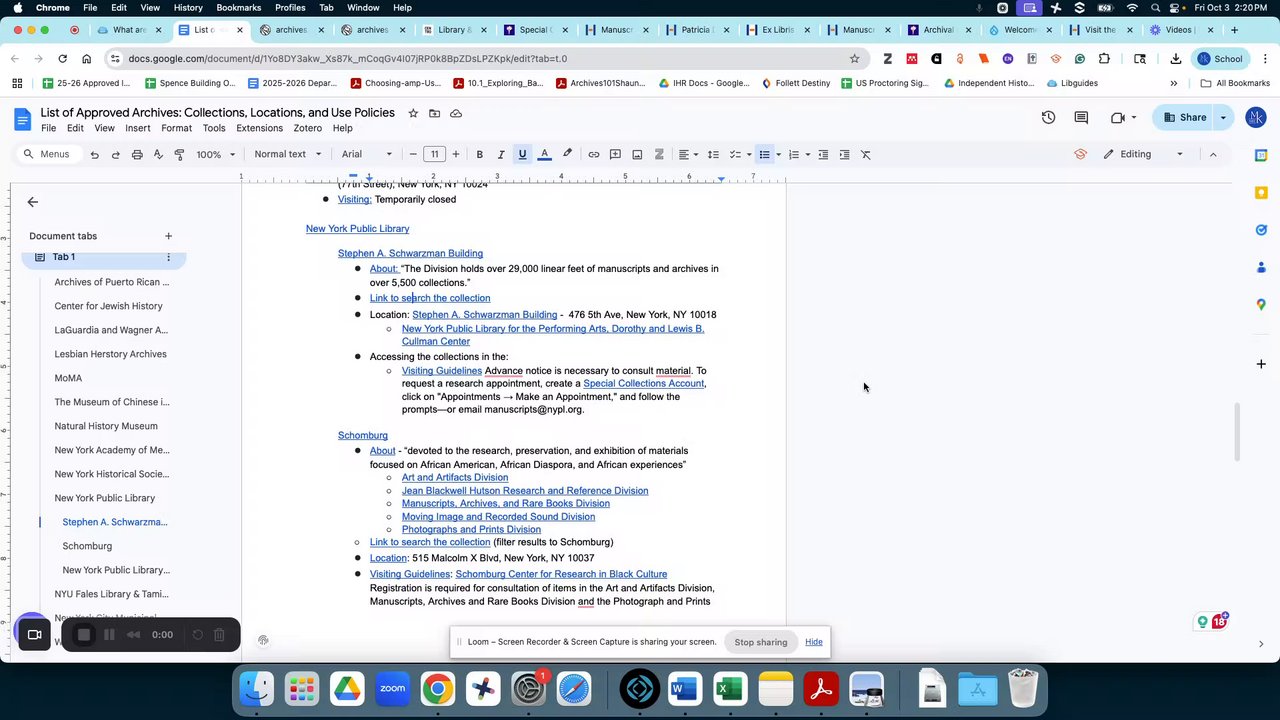Viewport: 1280px width, 720px height.
Task: Get add-ons with the side panel plus
Action: pyautogui.click(x=1261, y=364)
